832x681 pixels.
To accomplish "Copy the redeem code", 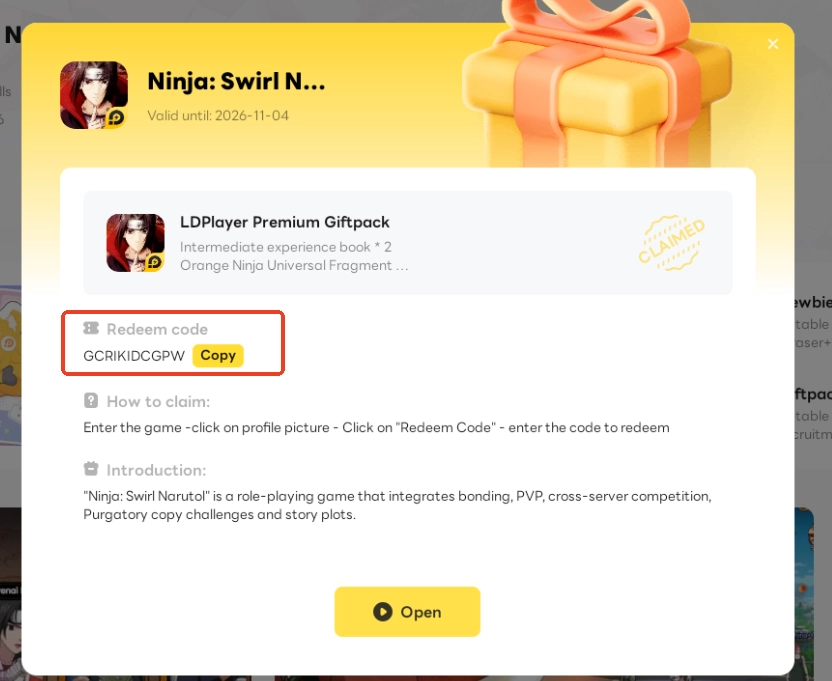I will pos(218,355).
